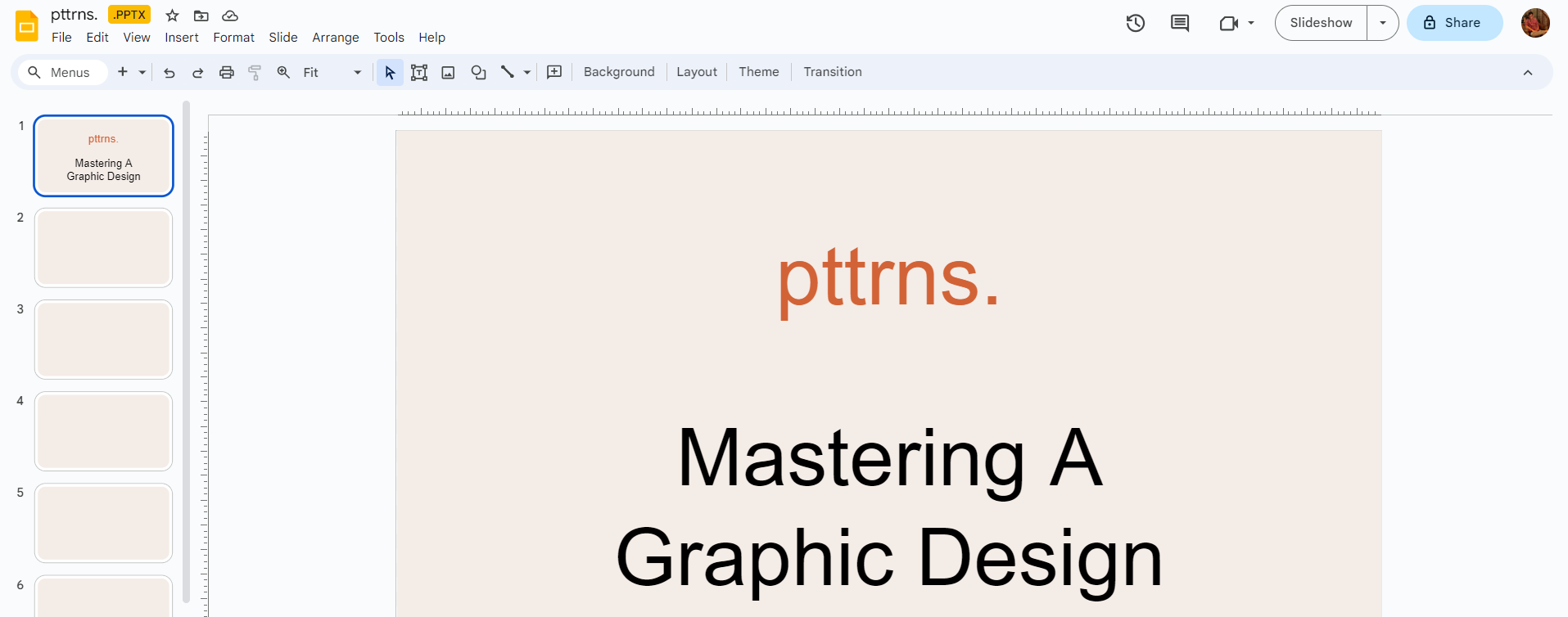Image resolution: width=1568 pixels, height=617 pixels.
Task: Expand the new slide layout dropdown arrow
Action: click(x=142, y=72)
